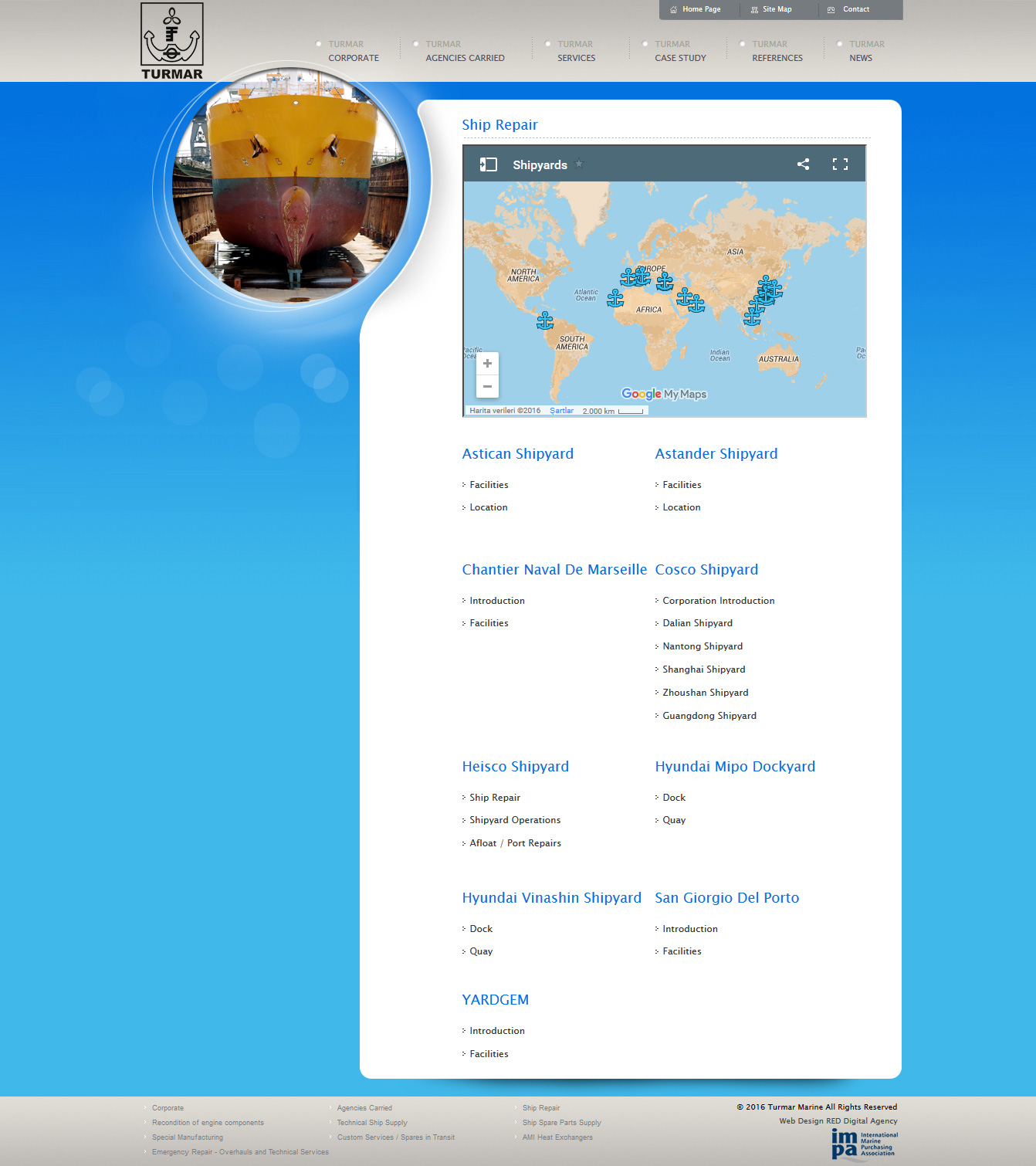Click the Site Map icon
Image resolution: width=1036 pixels, height=1166 pixels.
pyautogui.click(x=754, y=9)
